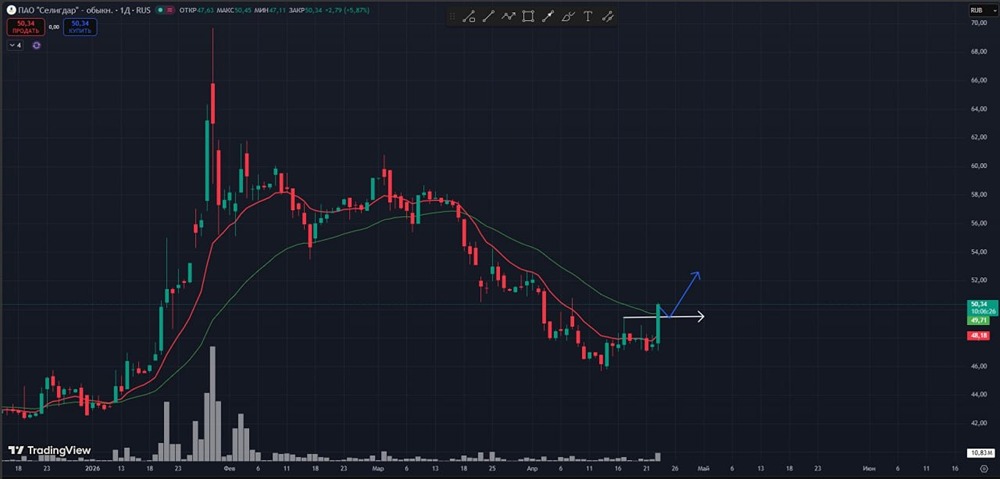Open symbol search via ПАО "Селигдар" title
The image size is (1000, 479).
[85, 10]
